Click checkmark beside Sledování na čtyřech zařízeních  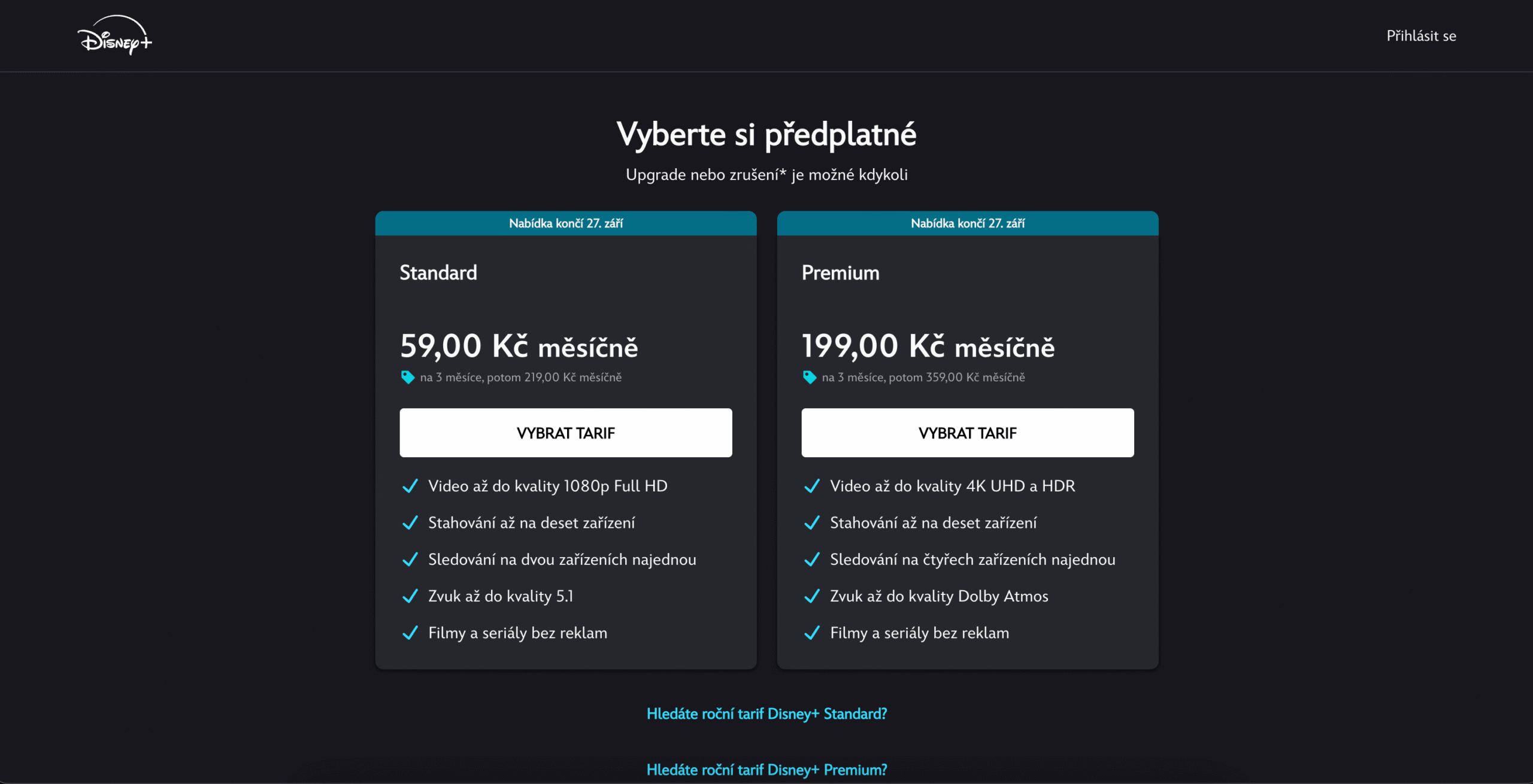pos(812,560)
